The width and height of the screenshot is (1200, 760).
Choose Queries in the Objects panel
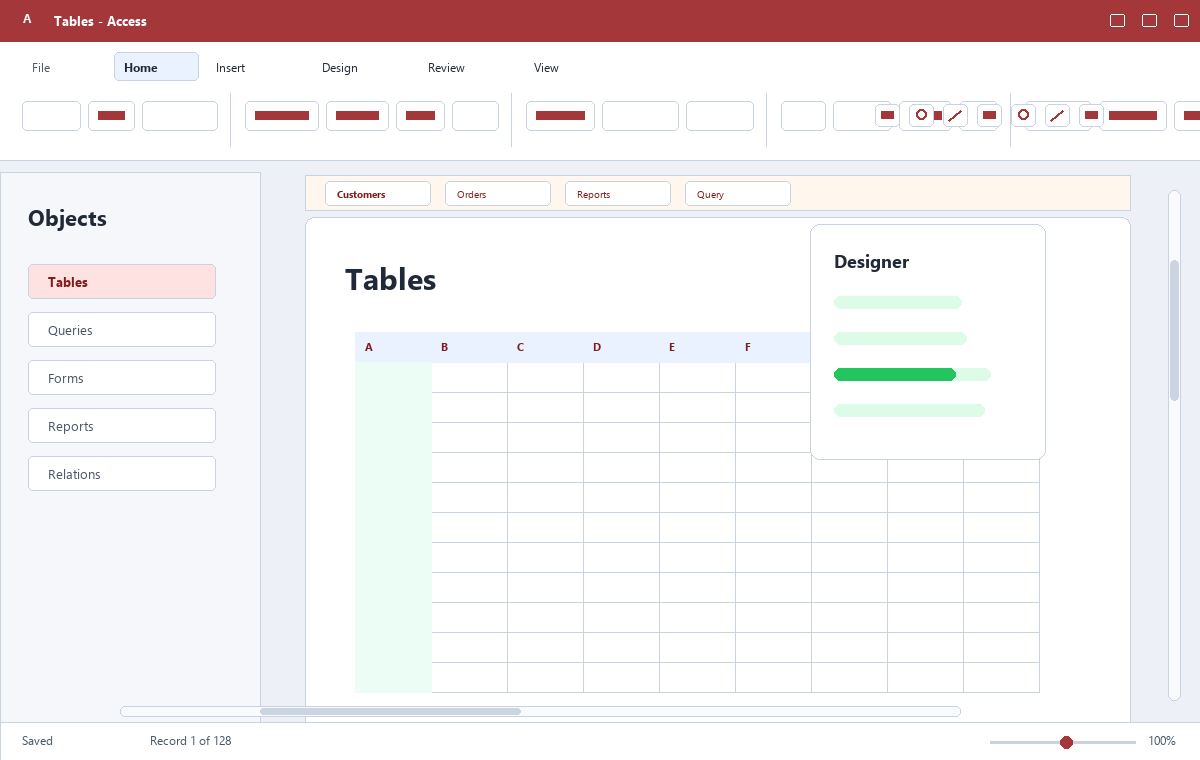(x=122, y=330)
